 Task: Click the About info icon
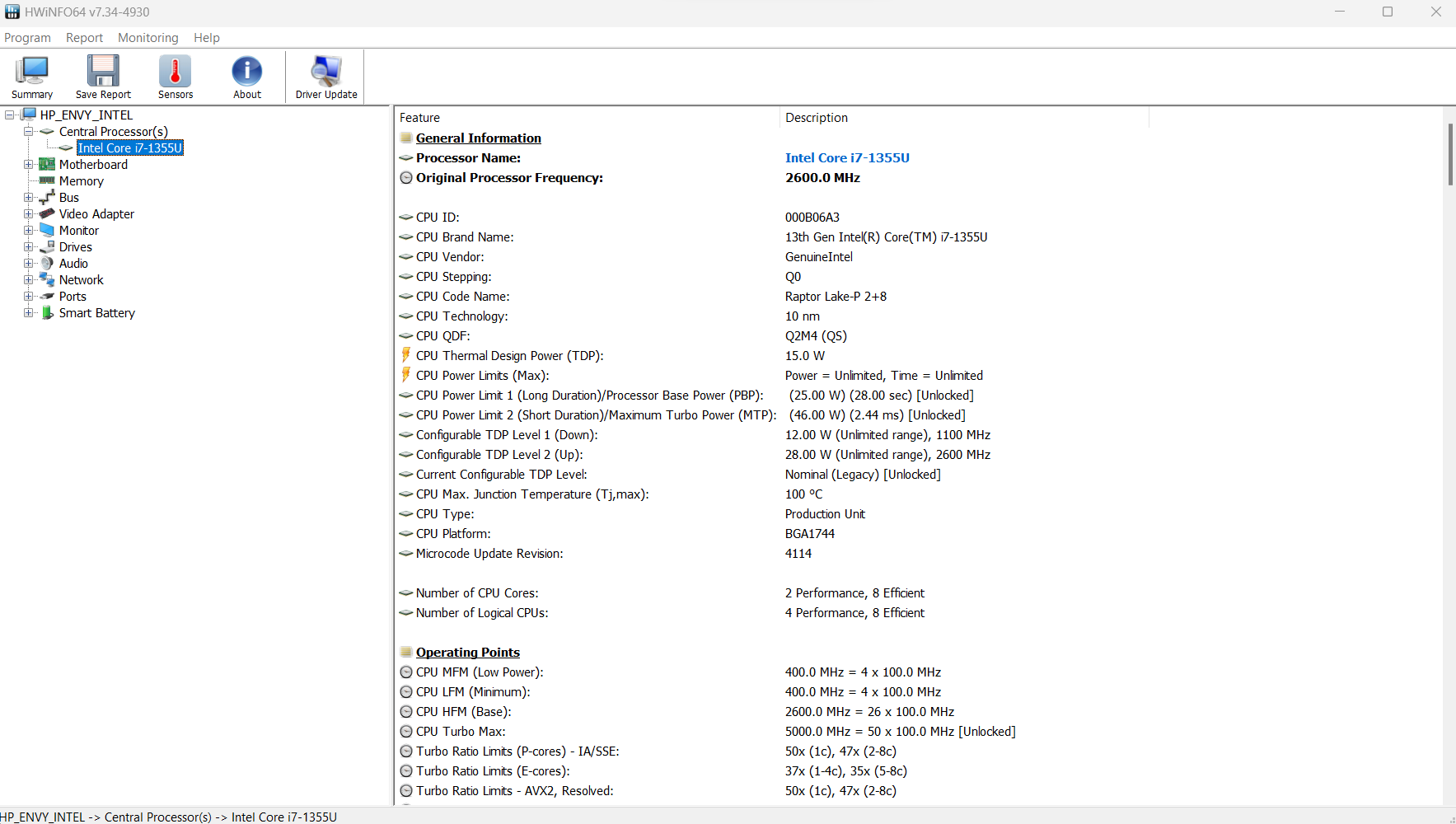click(x=246, y=72)
